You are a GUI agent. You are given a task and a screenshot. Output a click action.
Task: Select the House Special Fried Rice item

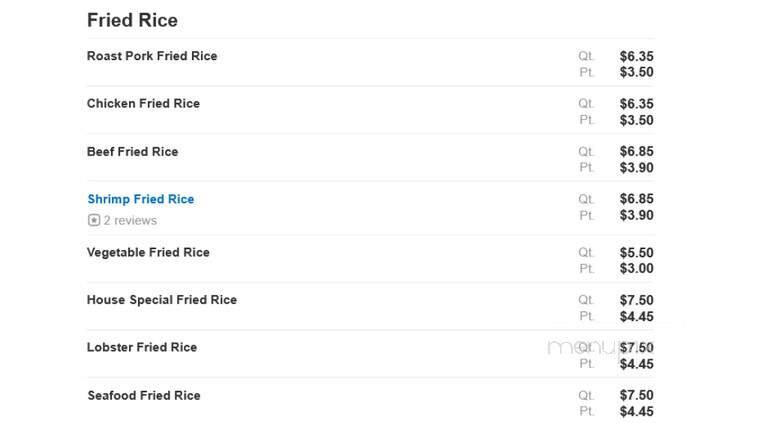162,300
